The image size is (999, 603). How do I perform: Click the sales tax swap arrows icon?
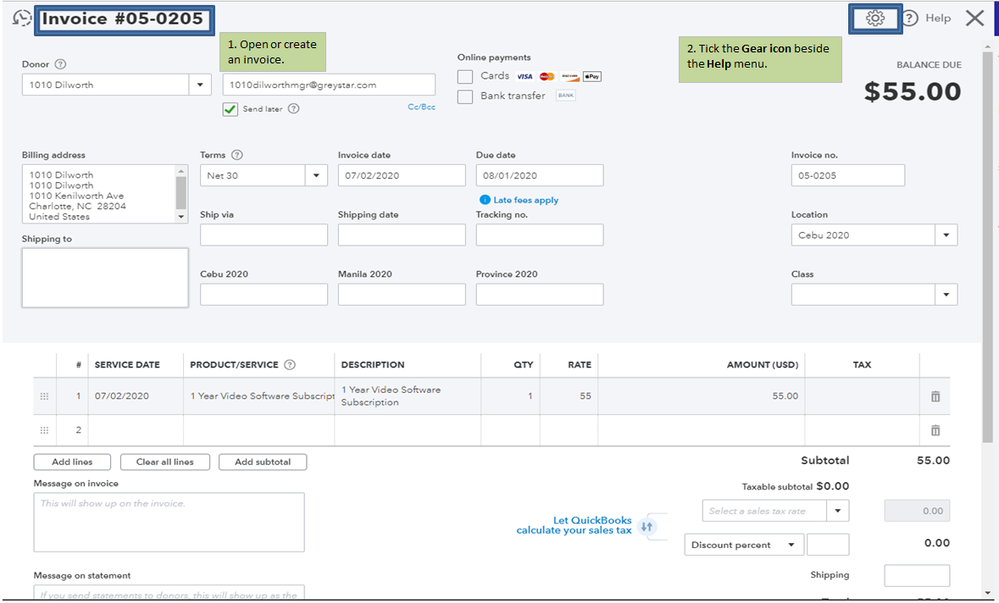coord(646,526)
